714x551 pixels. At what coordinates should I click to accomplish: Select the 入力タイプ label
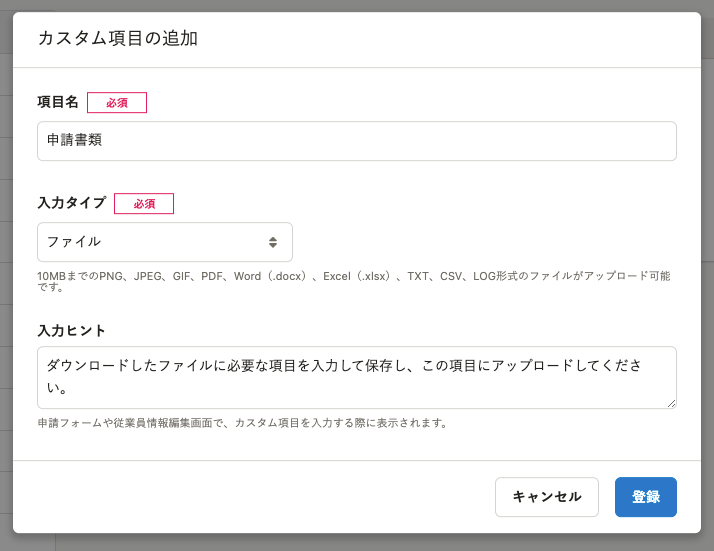72,203
